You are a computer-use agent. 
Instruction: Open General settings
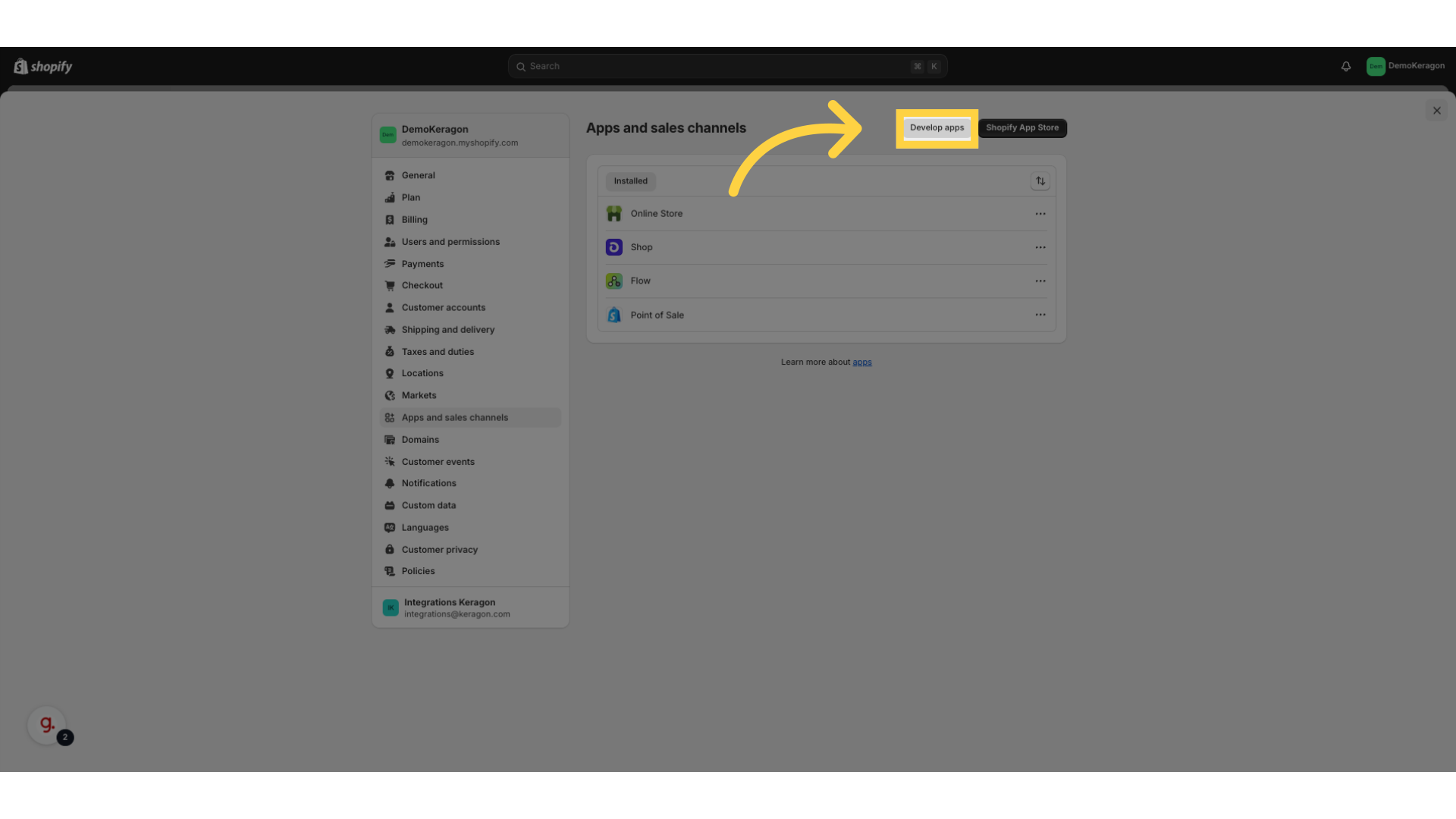coord(470,176)
